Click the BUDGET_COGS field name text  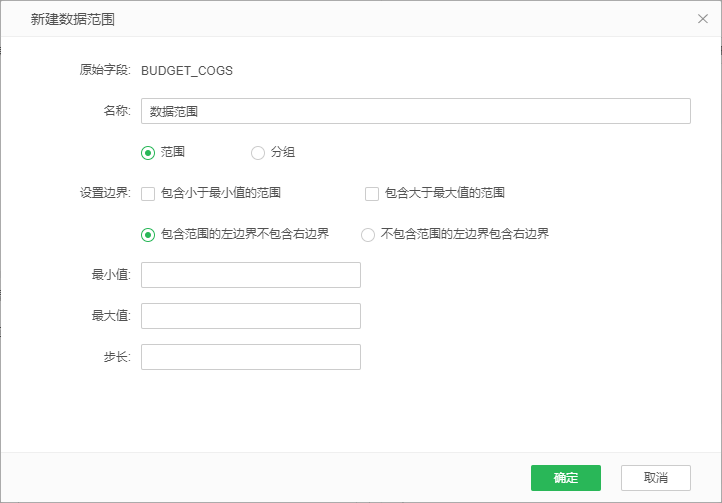(x=187, y=70)
